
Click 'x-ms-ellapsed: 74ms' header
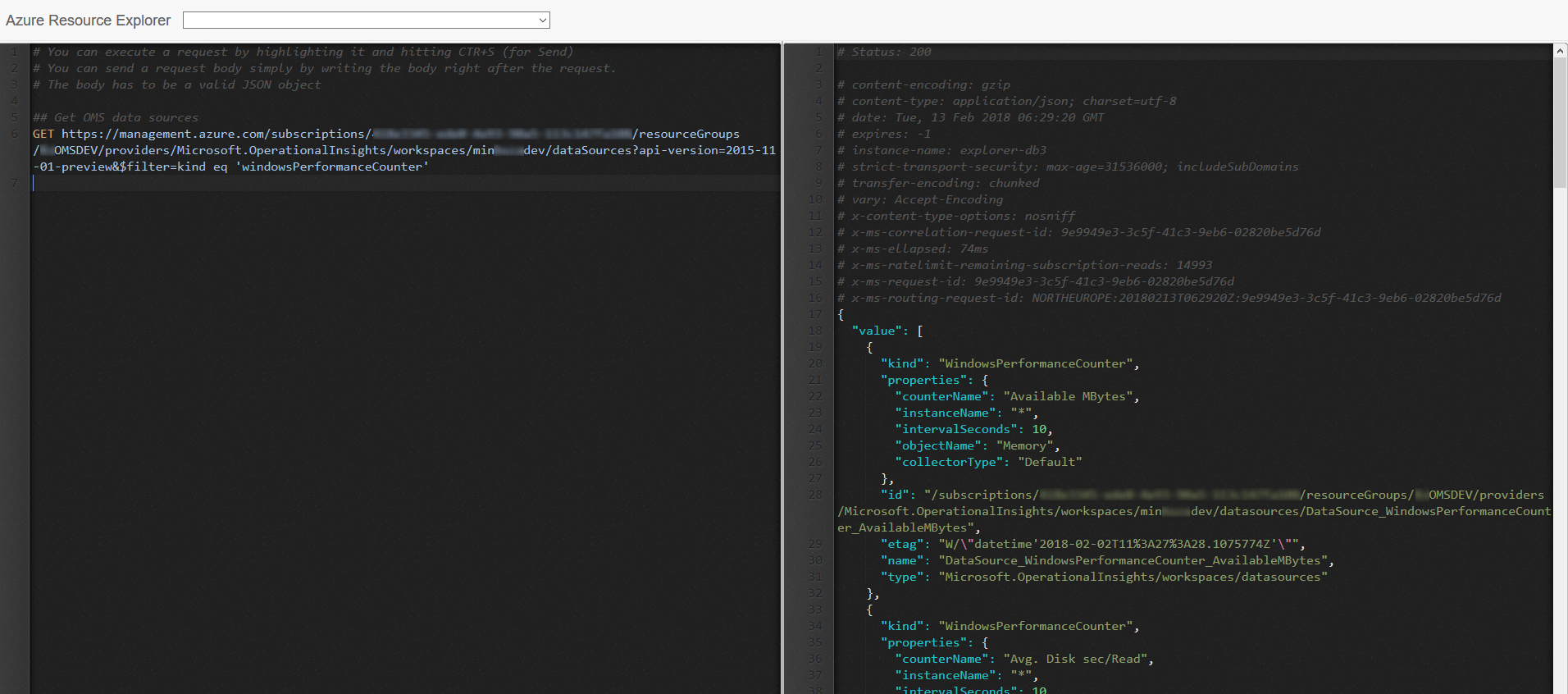pos(913,249)
